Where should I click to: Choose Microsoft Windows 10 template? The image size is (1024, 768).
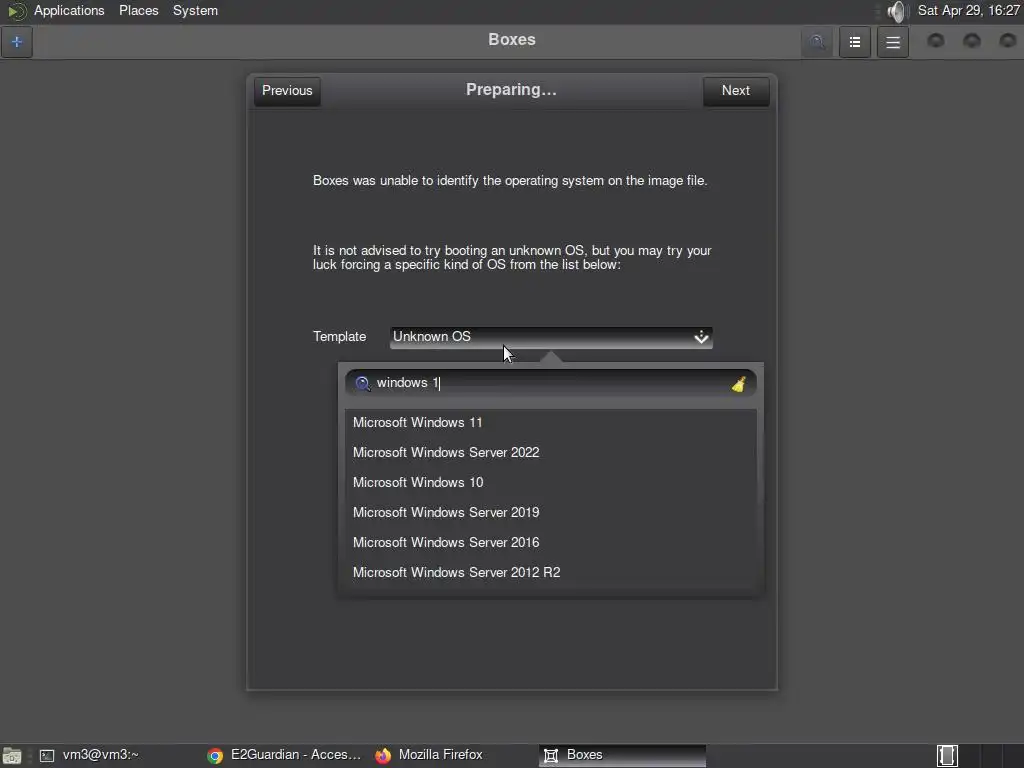click(551, 483)
